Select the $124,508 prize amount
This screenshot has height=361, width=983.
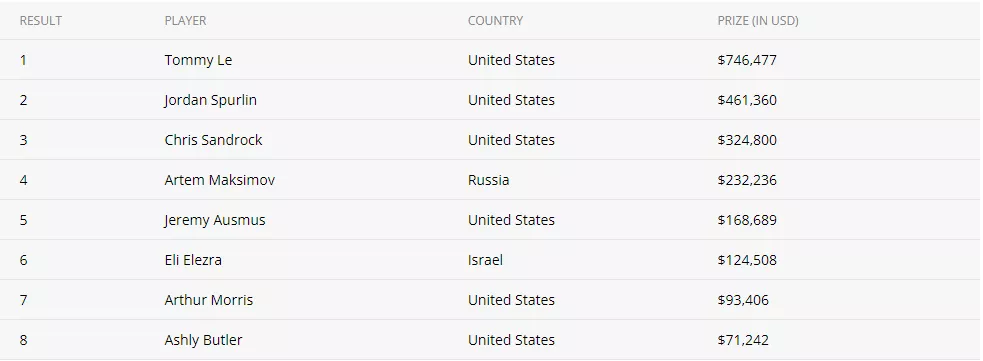(747, 260)
